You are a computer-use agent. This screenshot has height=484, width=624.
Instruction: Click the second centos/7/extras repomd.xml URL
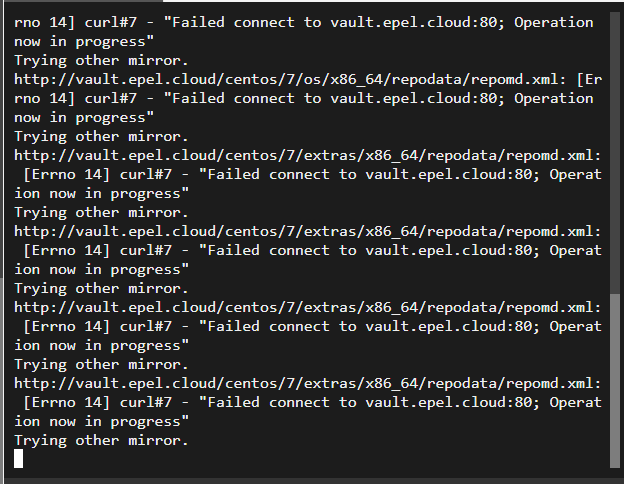tap(307, 232)
